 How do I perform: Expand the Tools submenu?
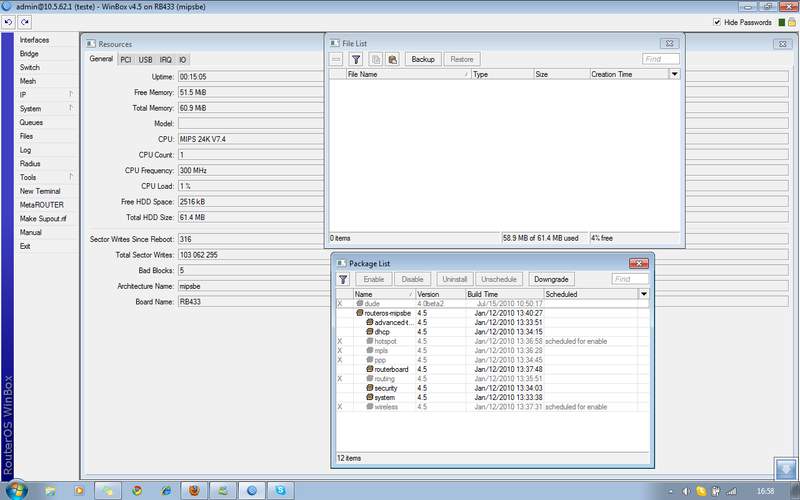tap(46, 177)
